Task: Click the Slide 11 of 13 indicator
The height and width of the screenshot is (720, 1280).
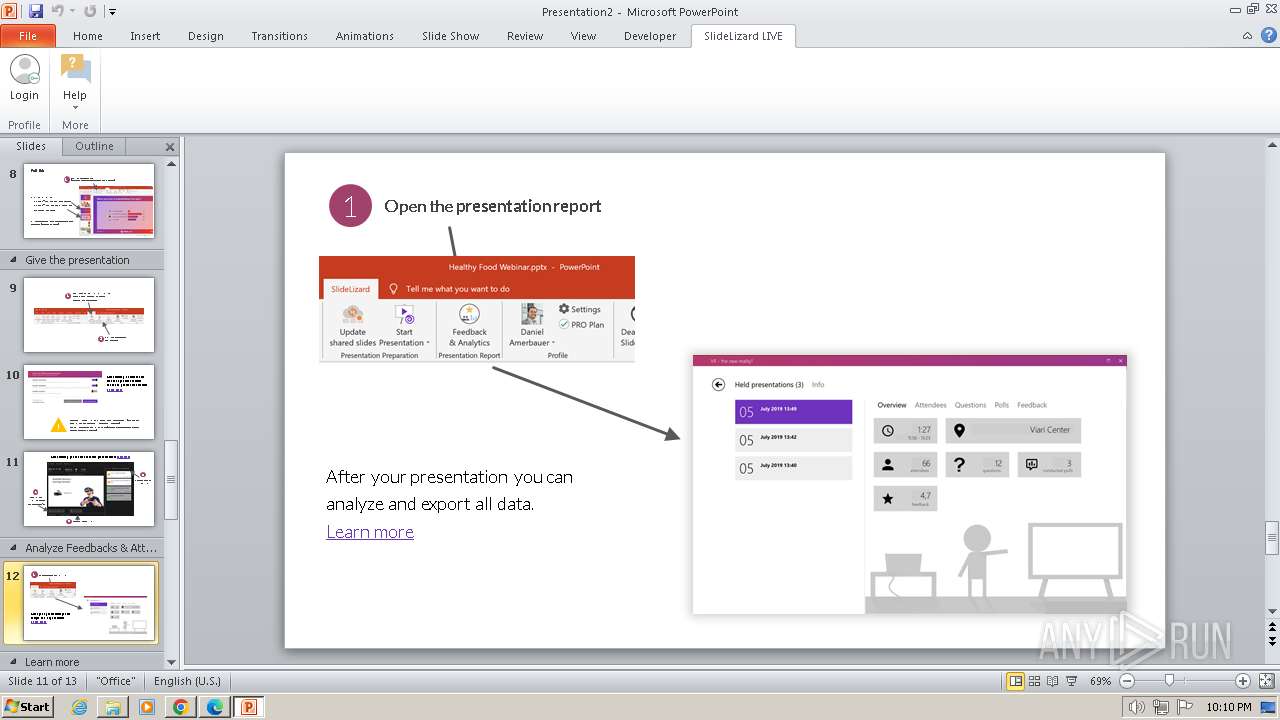Action: 42,681
